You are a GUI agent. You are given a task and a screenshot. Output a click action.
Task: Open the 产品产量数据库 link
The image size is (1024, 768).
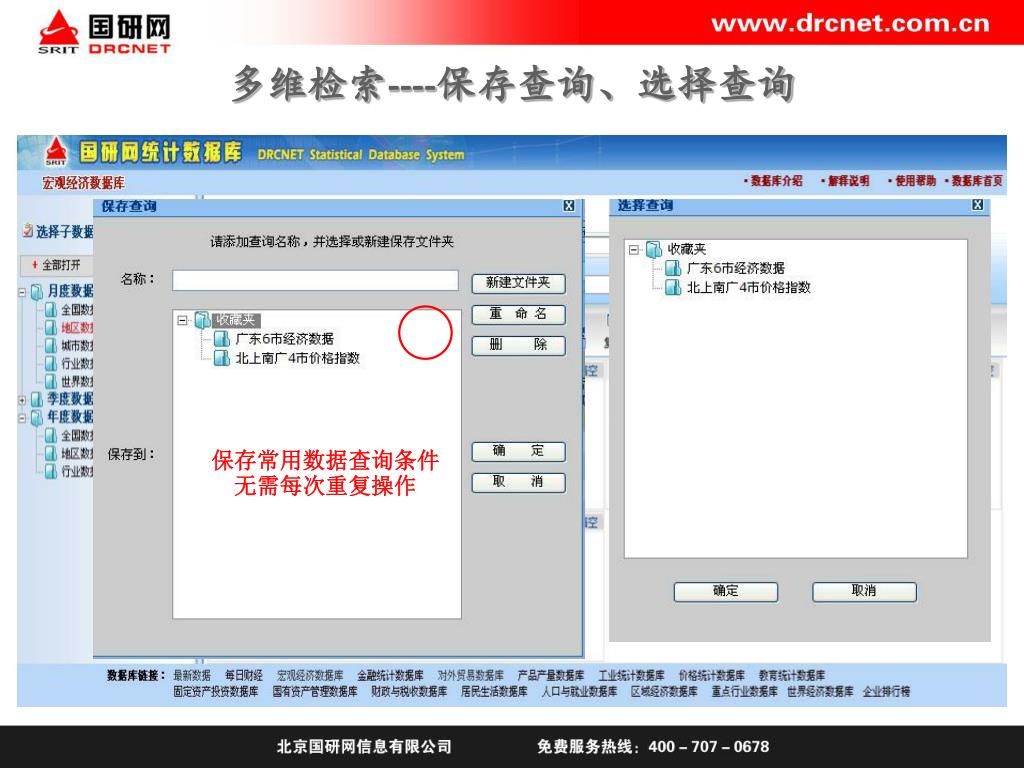click(x=551, y=675)
